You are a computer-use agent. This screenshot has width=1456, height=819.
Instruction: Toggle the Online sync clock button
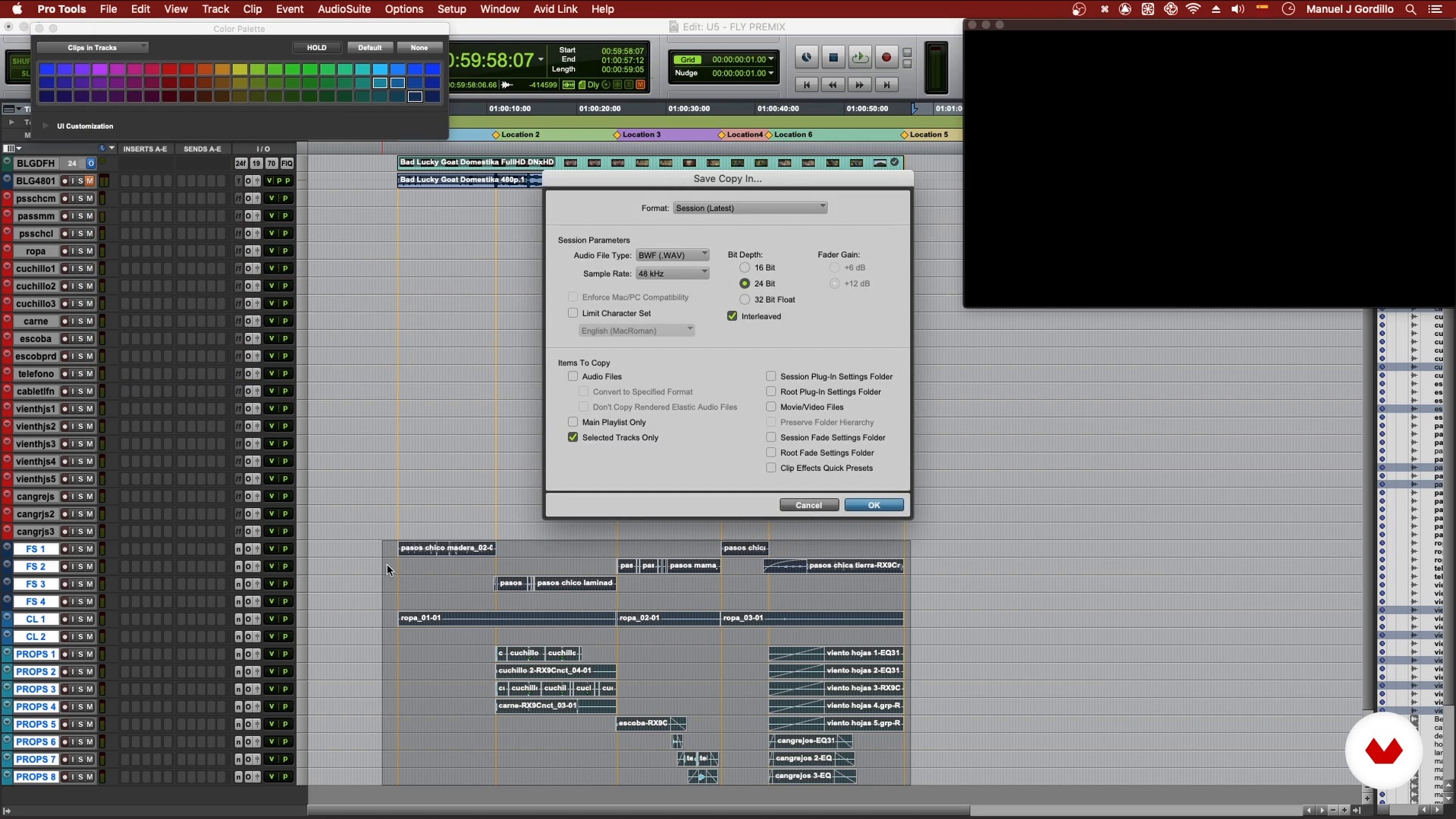click(806, 58)
